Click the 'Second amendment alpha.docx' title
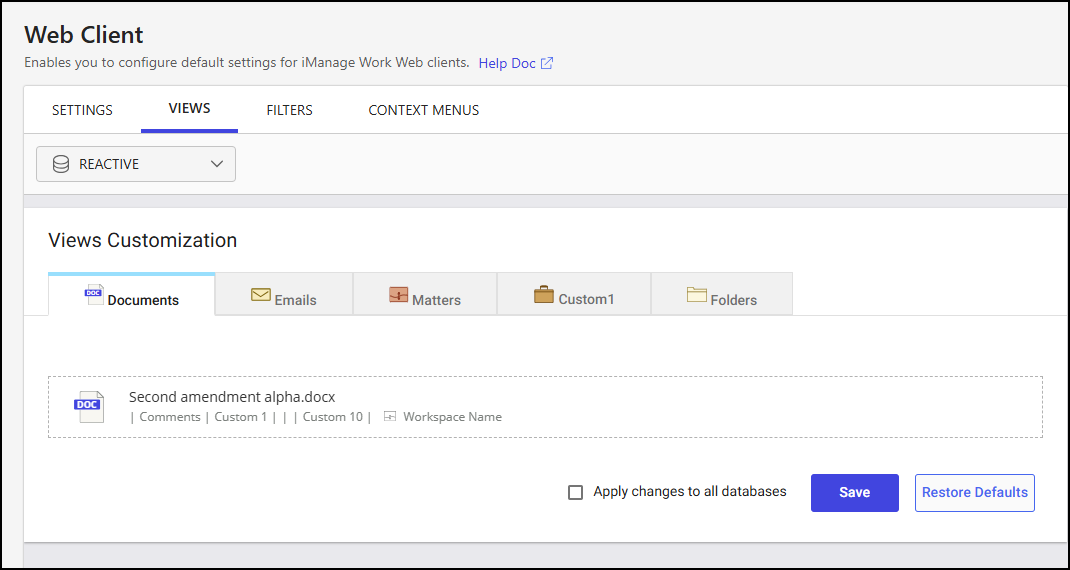 (x=232, y=397)
